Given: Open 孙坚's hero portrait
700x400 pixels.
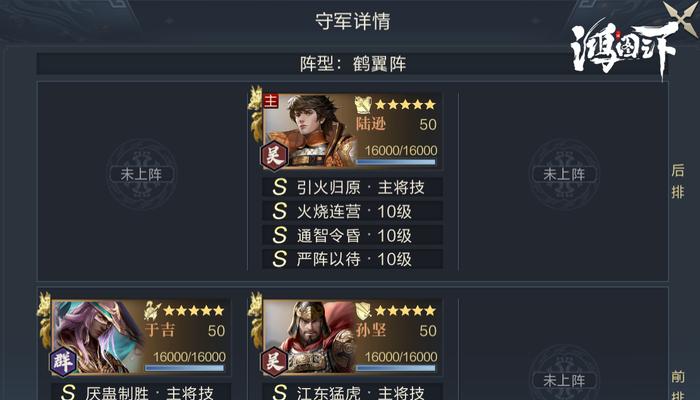Looking at the screenshot, I should tap(310, 337).
